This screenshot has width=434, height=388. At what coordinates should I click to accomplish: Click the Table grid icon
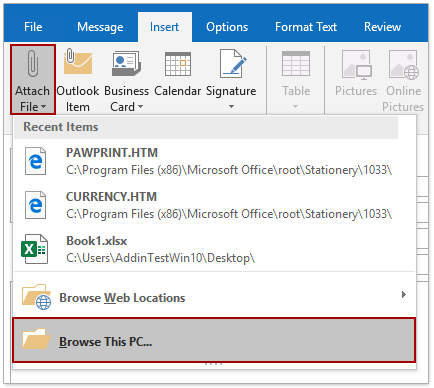pyautogui.click(x=296, y=63)
